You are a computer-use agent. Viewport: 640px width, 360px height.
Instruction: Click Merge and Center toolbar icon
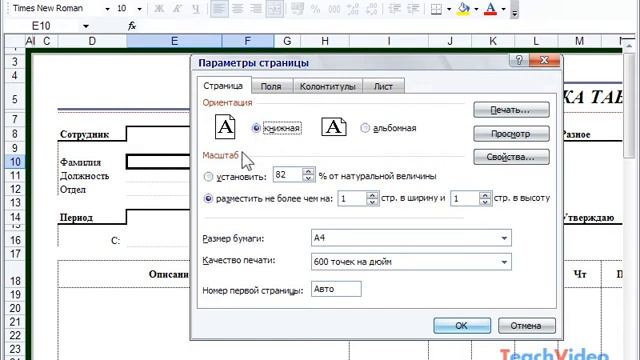point(275,9)
